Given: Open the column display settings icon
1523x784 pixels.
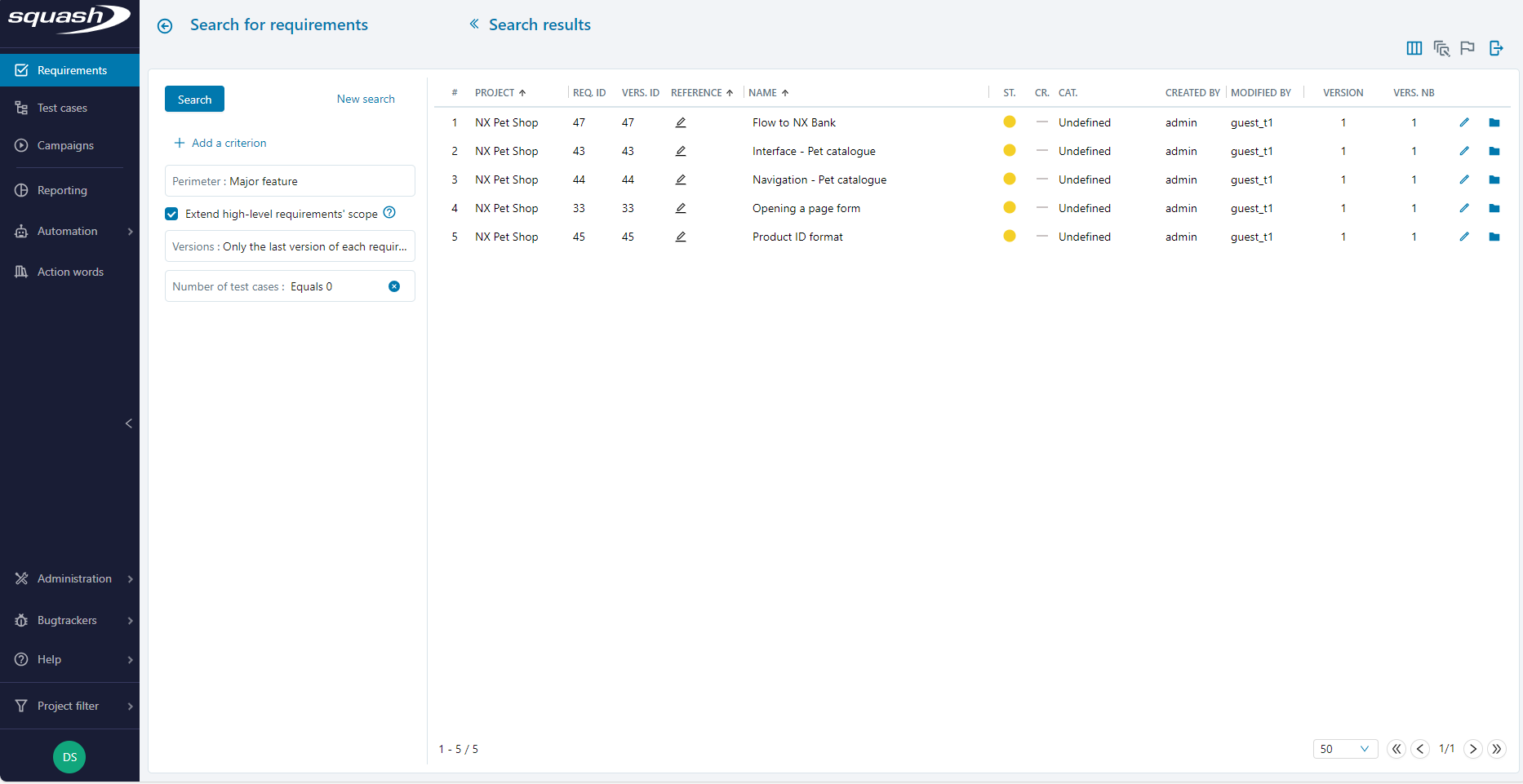Looking at the screenshot, I should pyautogui.click(x=1414, y=48).
